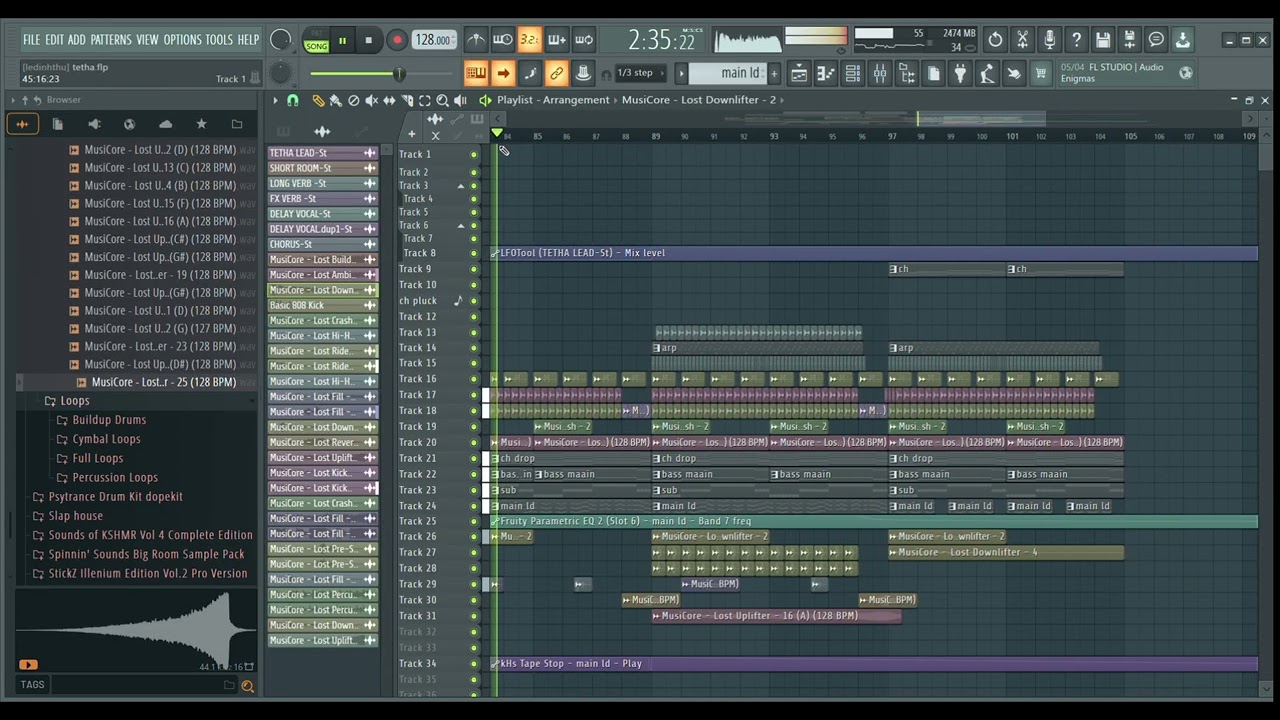Open the Piano roll icon
Viewport: 1280px width, 720px height.
tap(826, 73)
